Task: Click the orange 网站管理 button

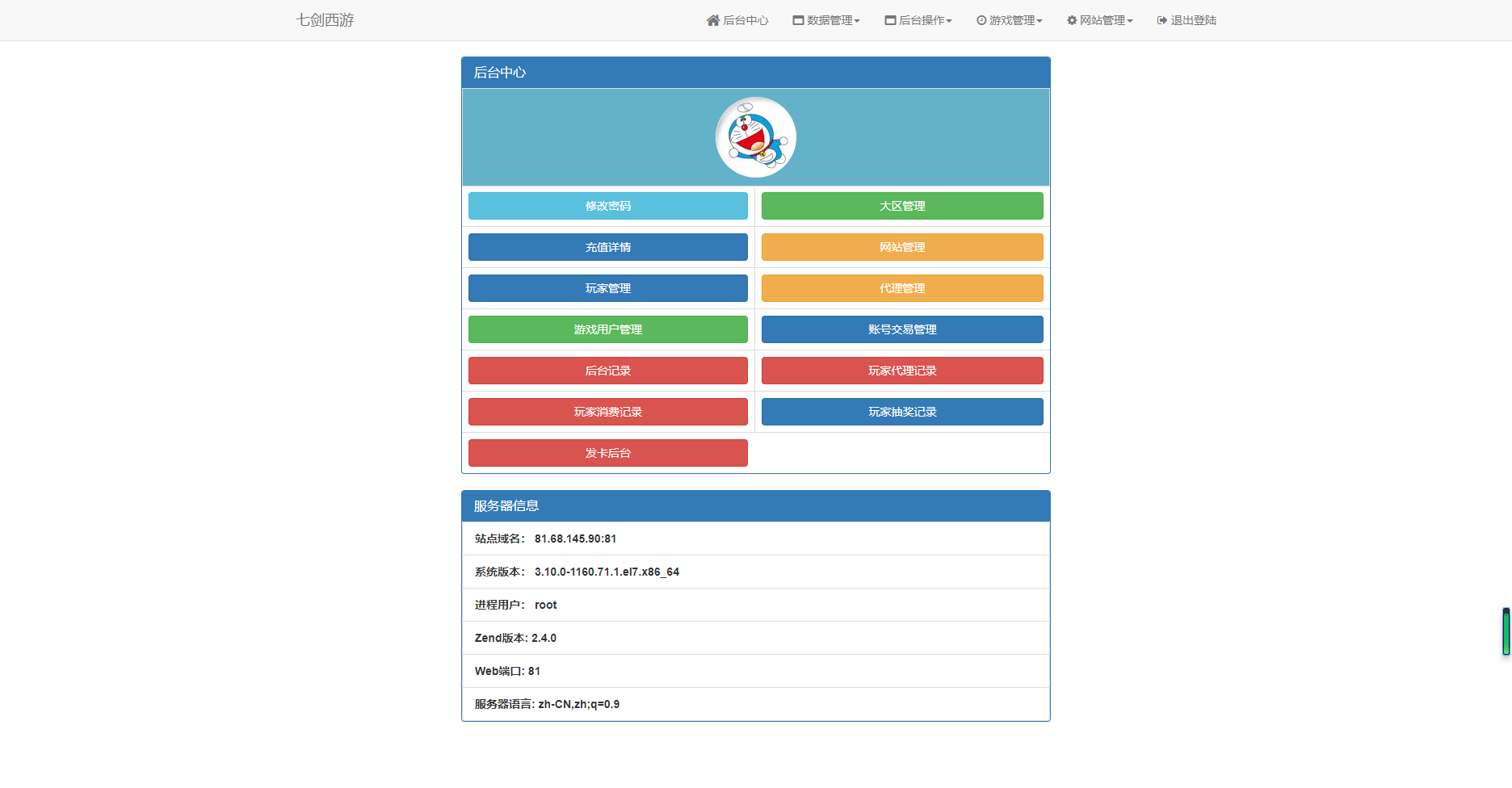Action: [x=902, y=247]
